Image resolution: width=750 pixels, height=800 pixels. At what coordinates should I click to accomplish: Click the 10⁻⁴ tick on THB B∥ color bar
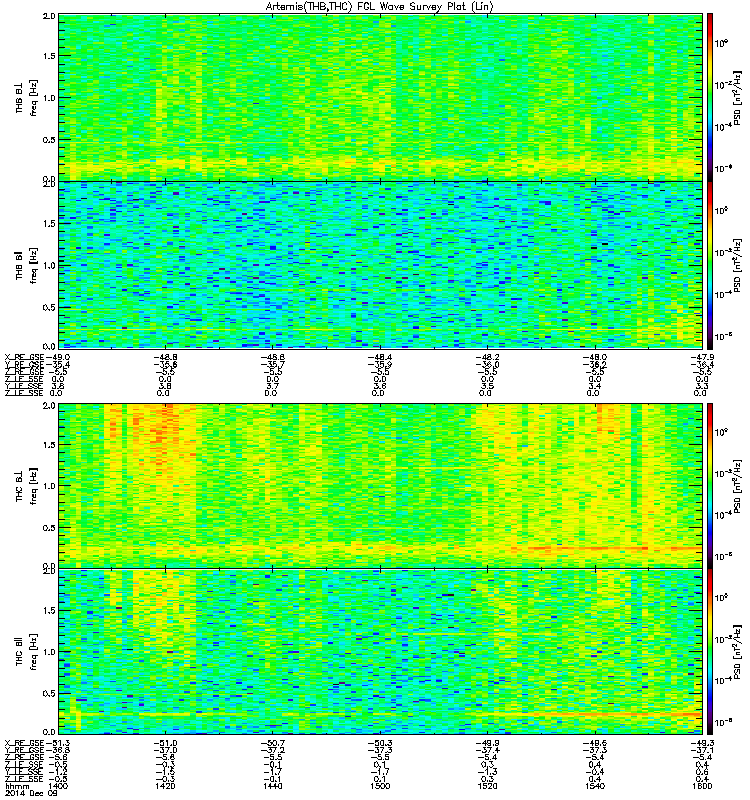(722, 294)
